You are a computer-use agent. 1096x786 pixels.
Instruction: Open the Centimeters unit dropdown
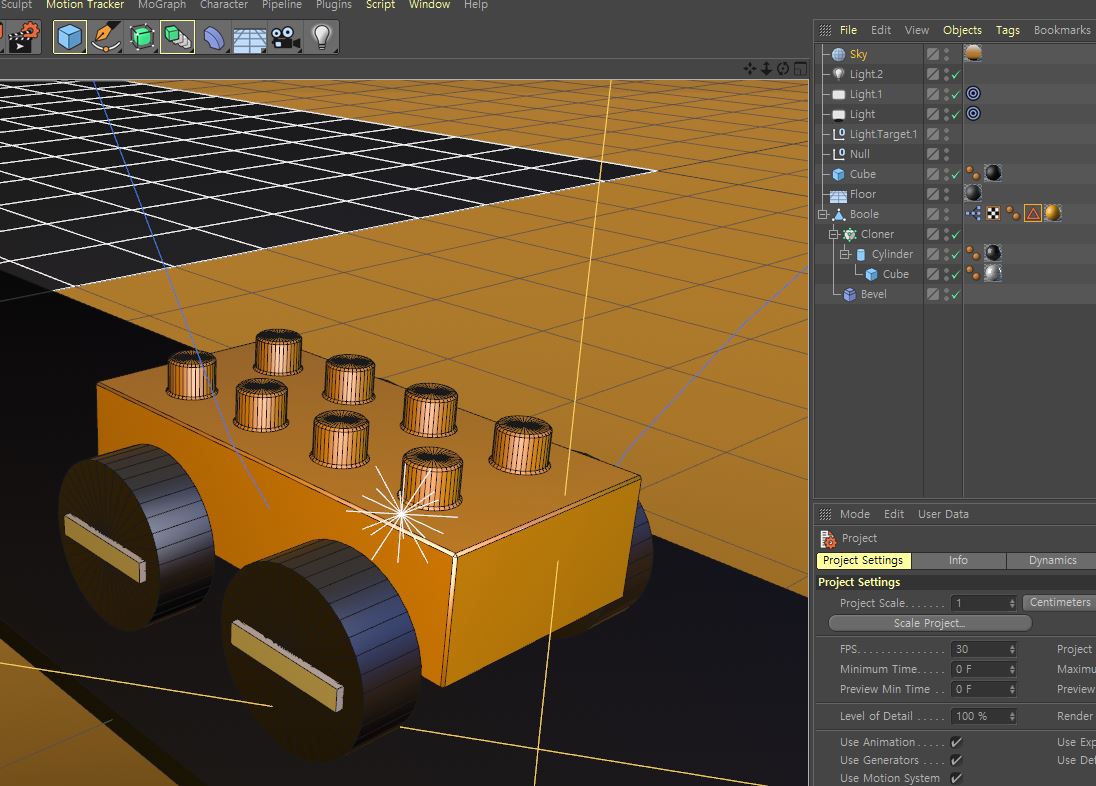pyautogui.click(x=1059, y=602)
